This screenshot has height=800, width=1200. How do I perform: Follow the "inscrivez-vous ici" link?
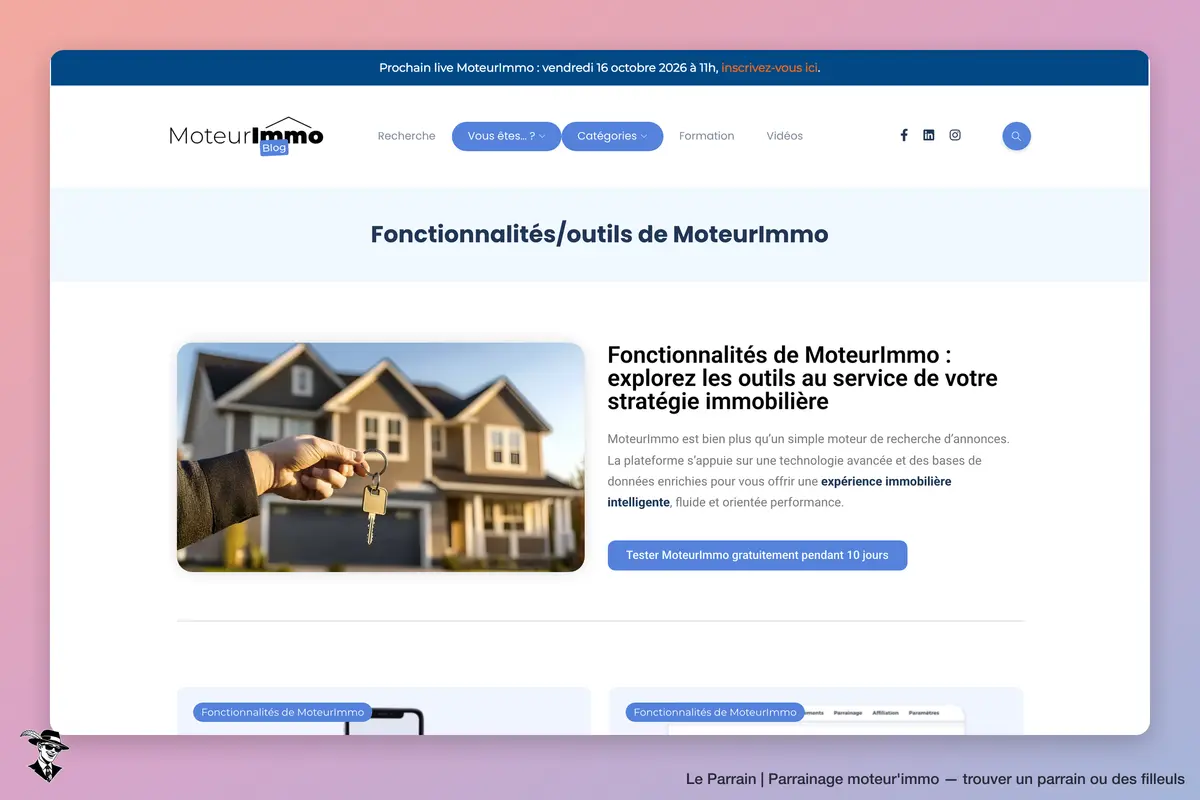770,68
